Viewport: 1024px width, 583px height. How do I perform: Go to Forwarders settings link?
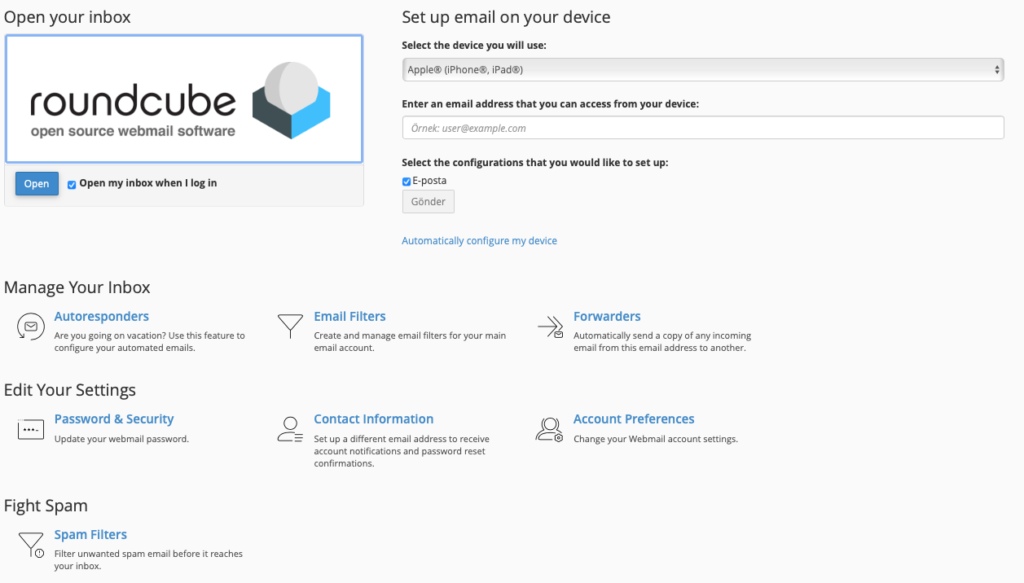(607, 316)
